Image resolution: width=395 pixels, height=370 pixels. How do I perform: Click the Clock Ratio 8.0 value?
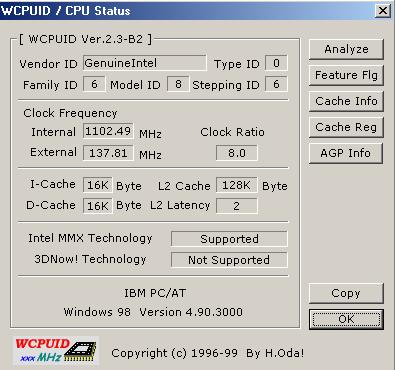pos(237,153)
